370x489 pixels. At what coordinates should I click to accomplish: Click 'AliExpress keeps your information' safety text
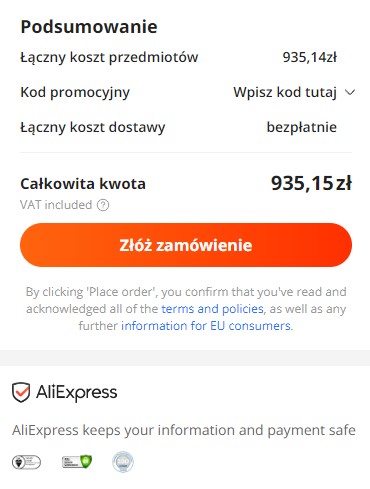pyautogui.click(x=184, y=430)
